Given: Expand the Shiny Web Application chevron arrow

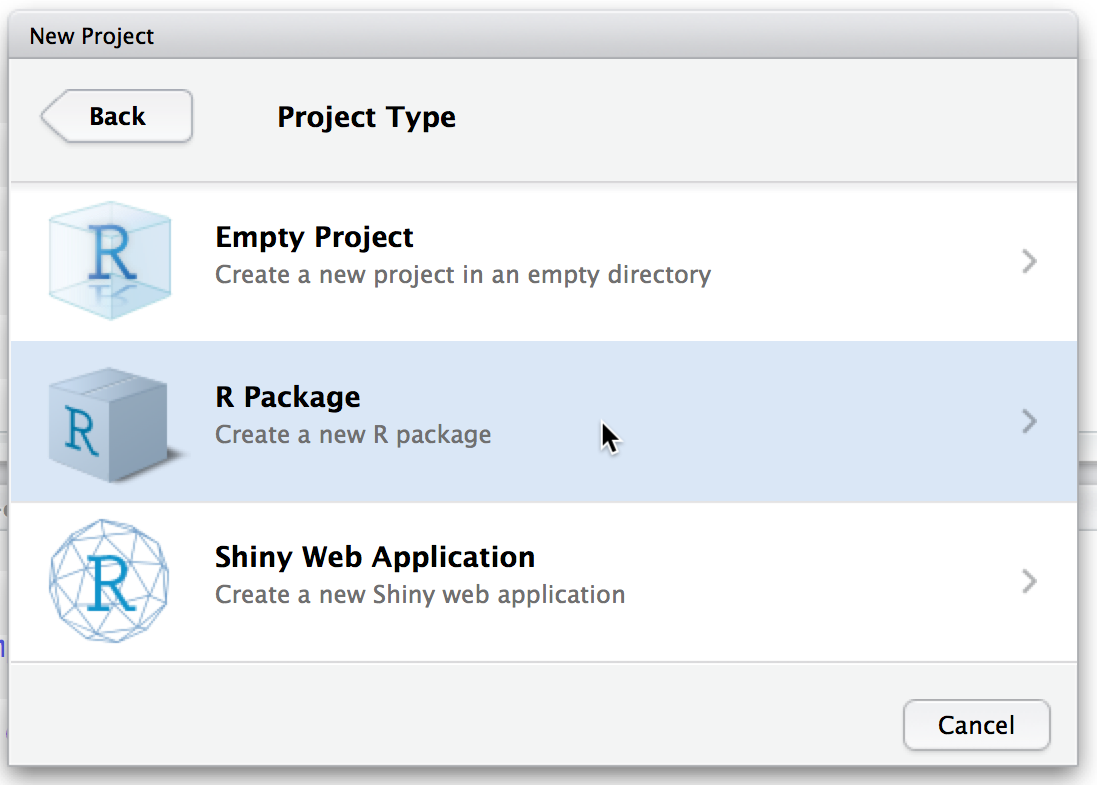Looking at the screenshot, I should point(1029,582).
